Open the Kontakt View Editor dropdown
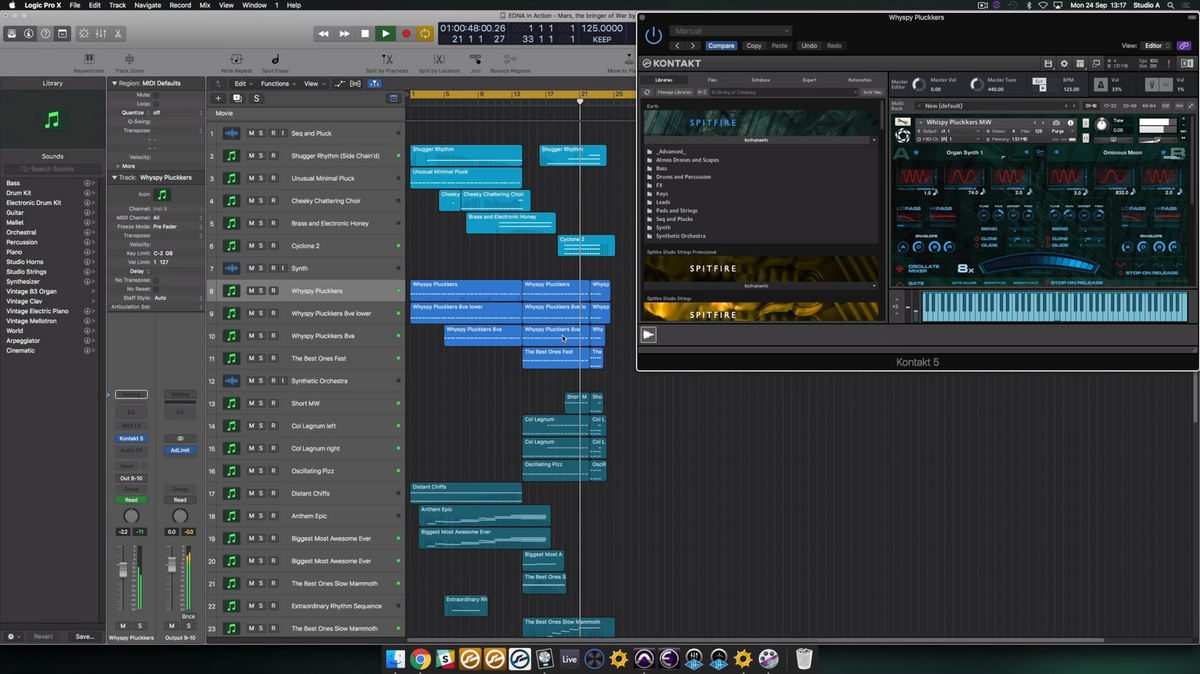 1156,46
